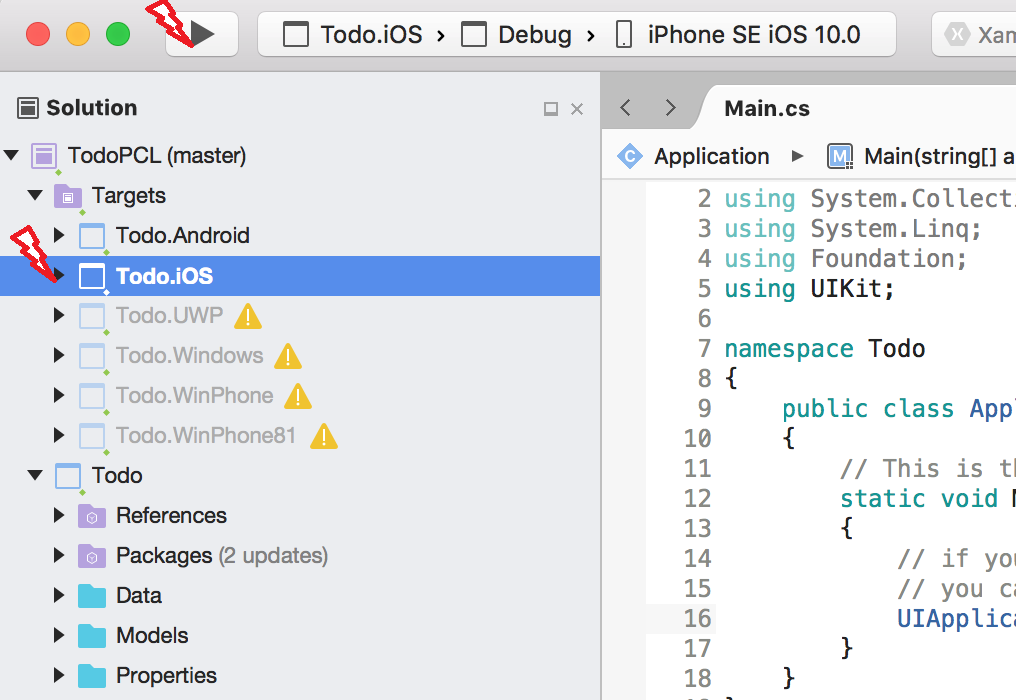Select the Todo.iOS project row
The image size is (1016, 700).
pos(300,275)
